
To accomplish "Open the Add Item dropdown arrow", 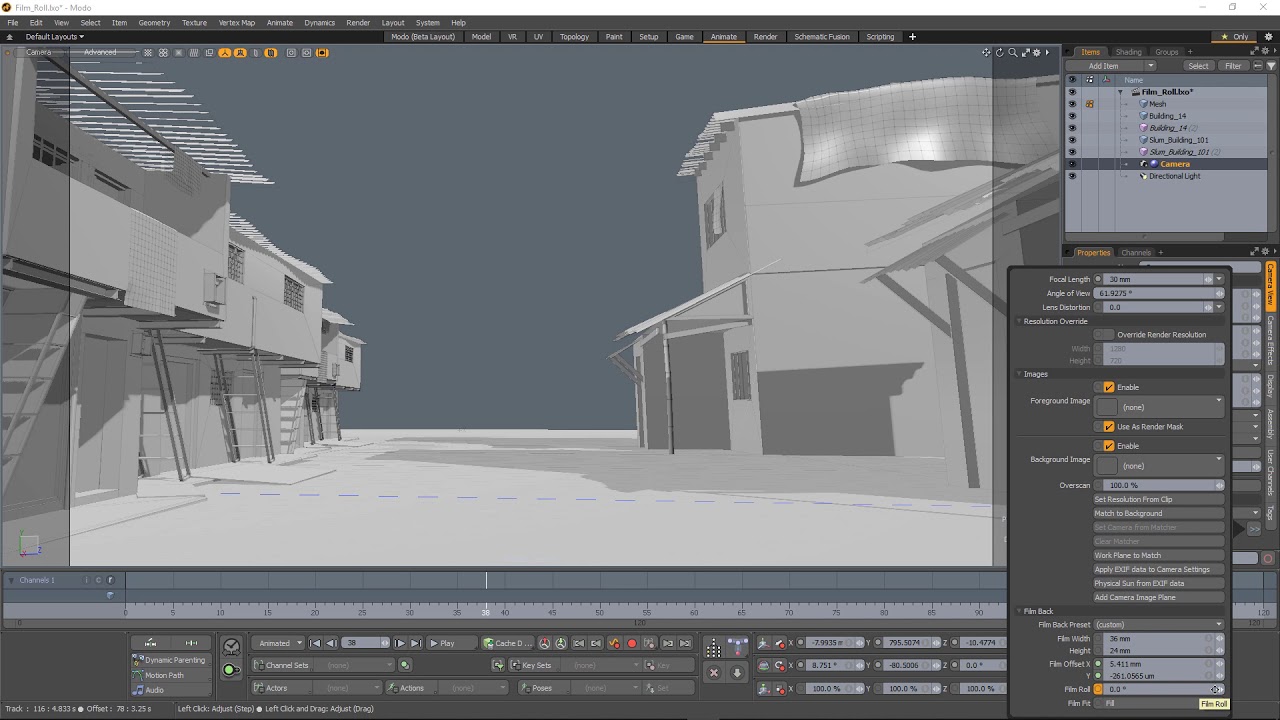I will pos(1150,66).
